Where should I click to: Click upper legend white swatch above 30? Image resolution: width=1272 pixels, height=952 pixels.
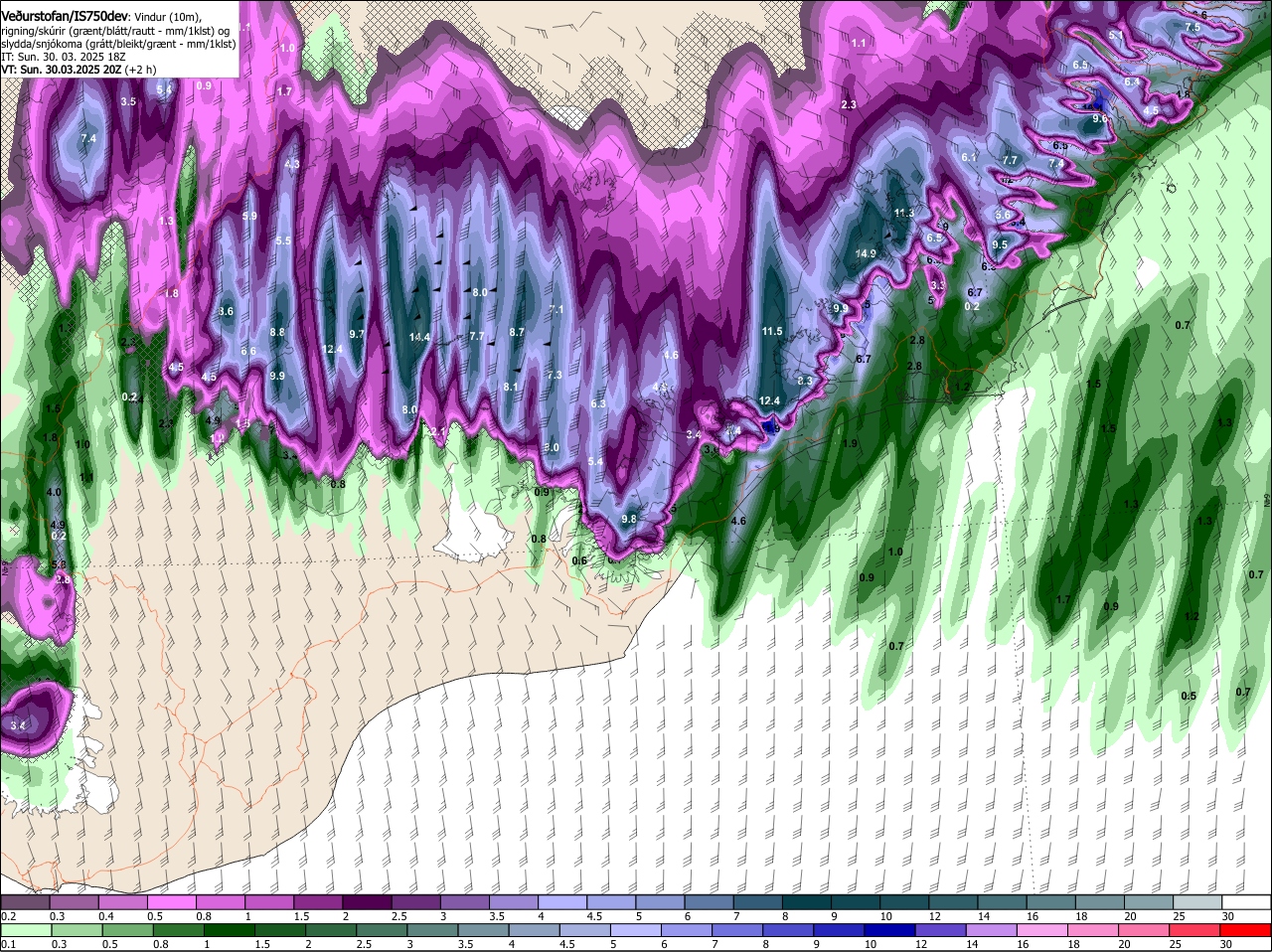click(x=1247, y=901)
